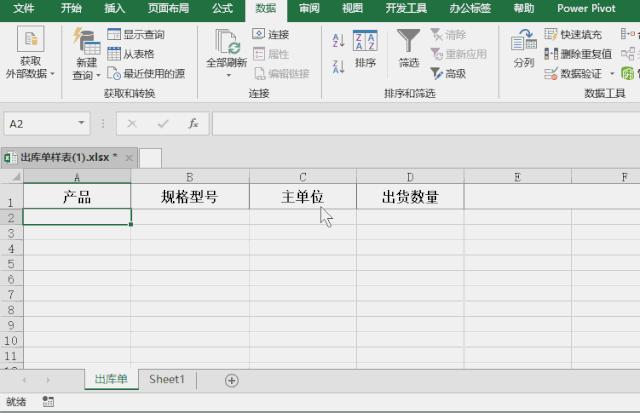
Task: Expand Data Validation dropdown arrow
Action: point(612,73)
